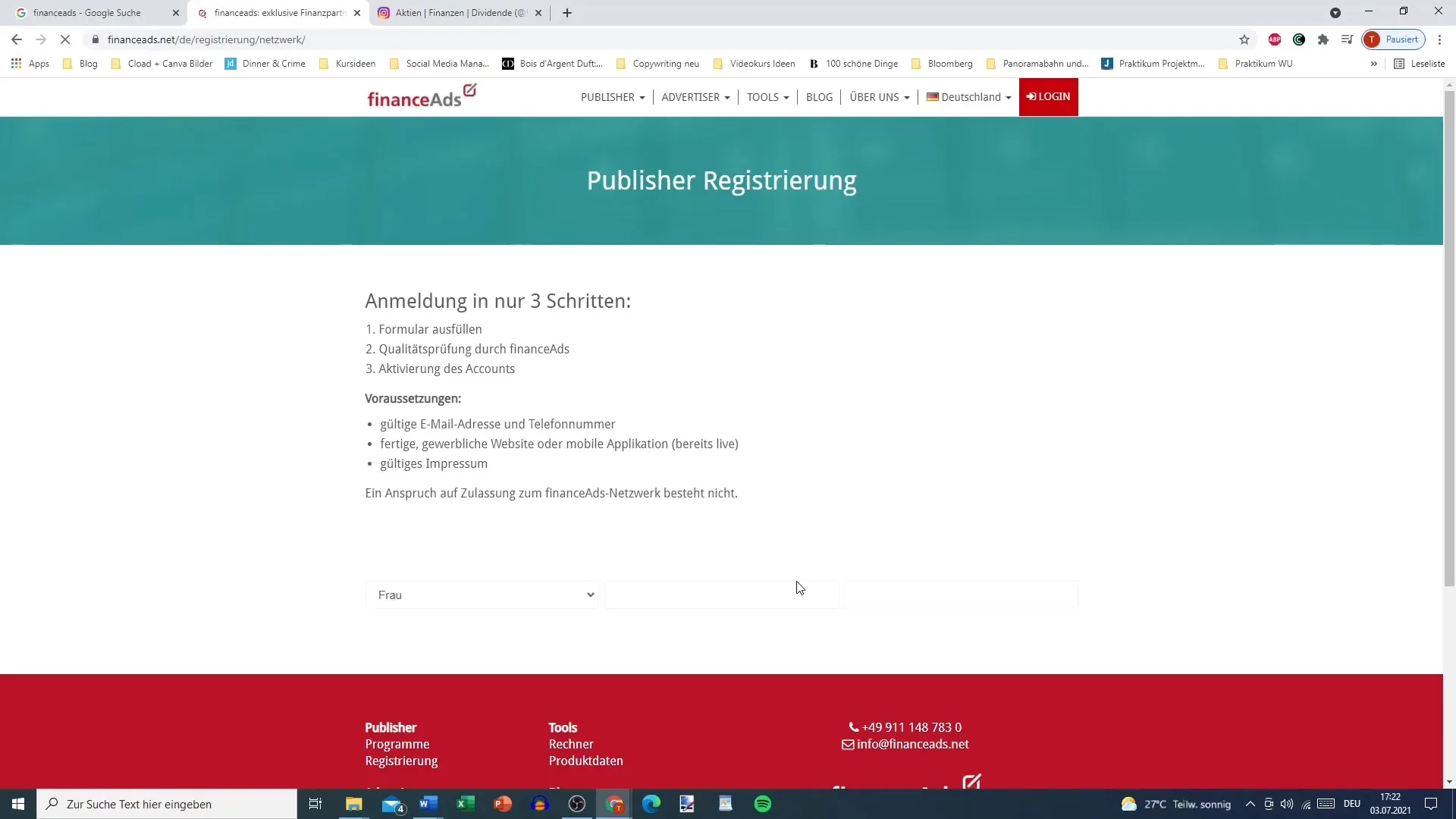Open the footer Programme link
The width and height of the screenshot is (1456, 819).
397,744
